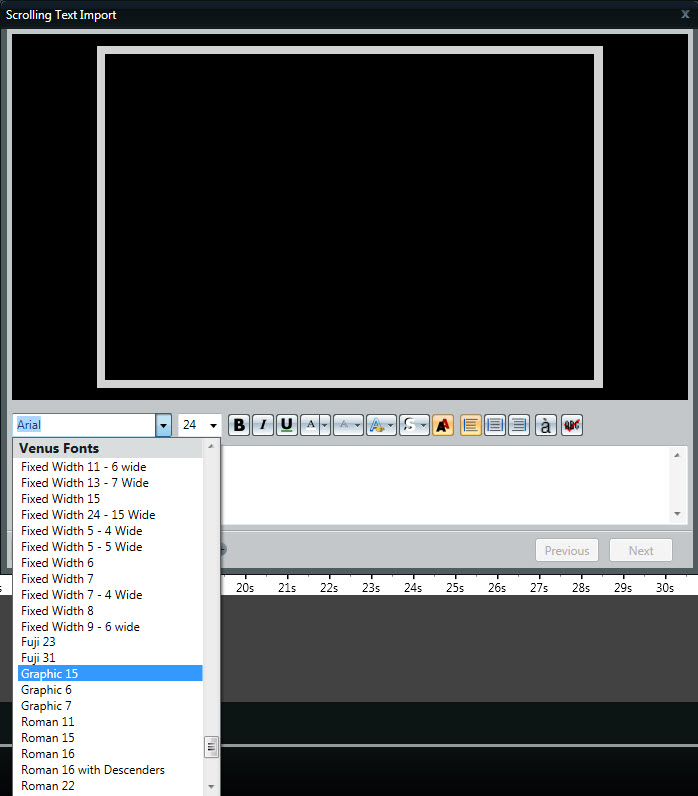Select the Fixed Width 6 font
Viewport: 698px width, 796px height.
click(x=110, y=562)
